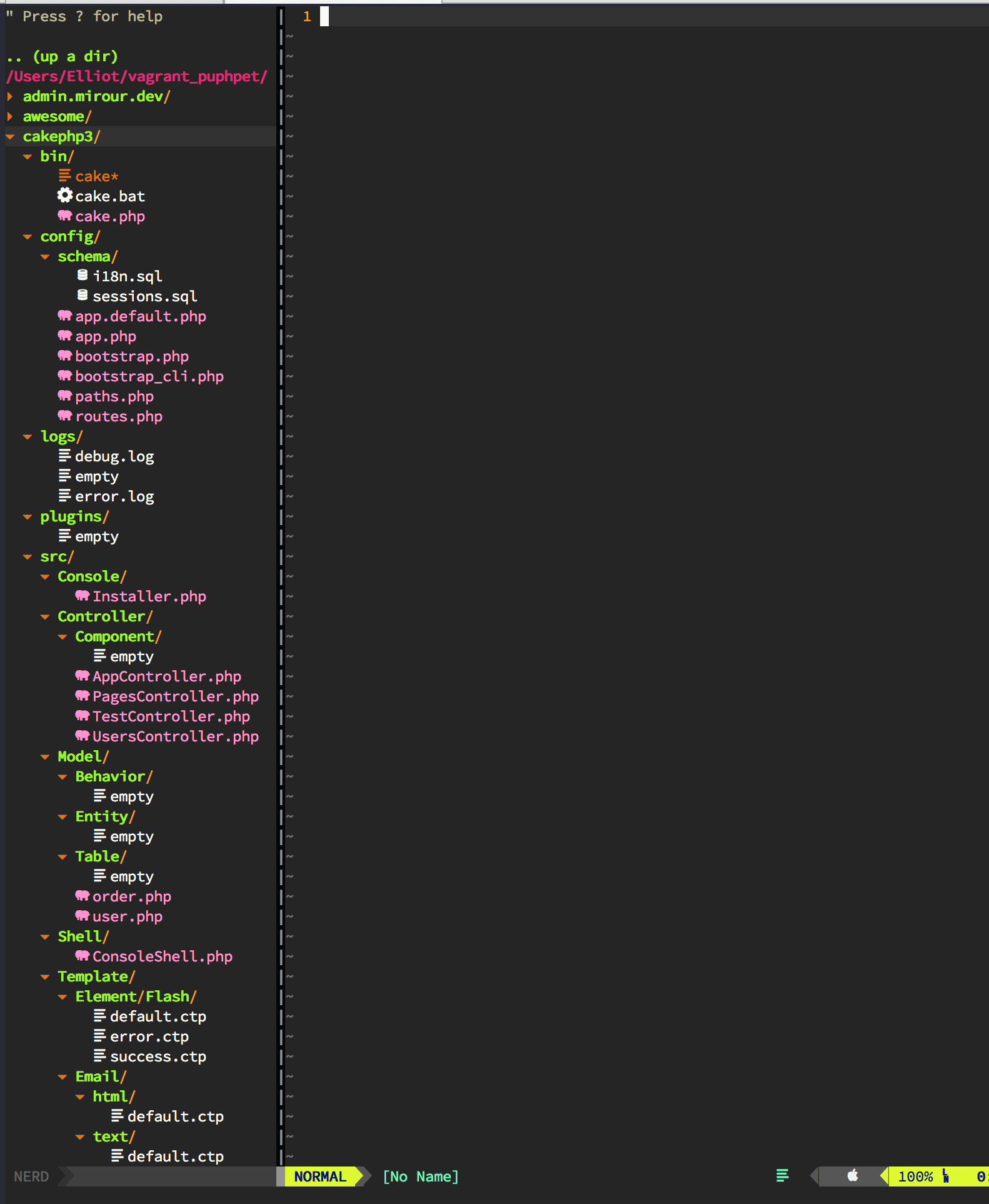Click the elephant icon next to bootstrap.php
The width and height of the screenshot is (989, 1204).
(65, 356)
